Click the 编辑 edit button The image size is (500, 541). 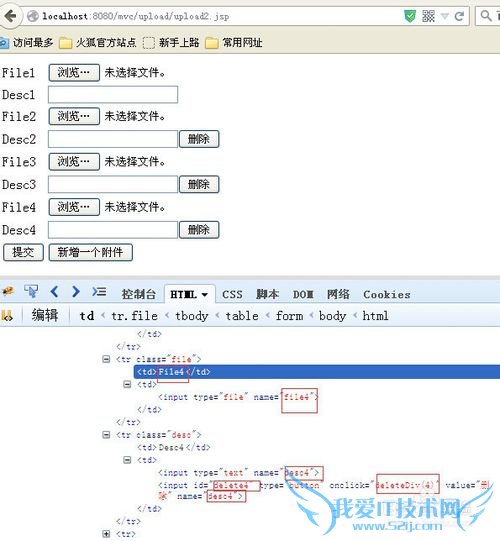pyautogui.click(x=45, y=315)
